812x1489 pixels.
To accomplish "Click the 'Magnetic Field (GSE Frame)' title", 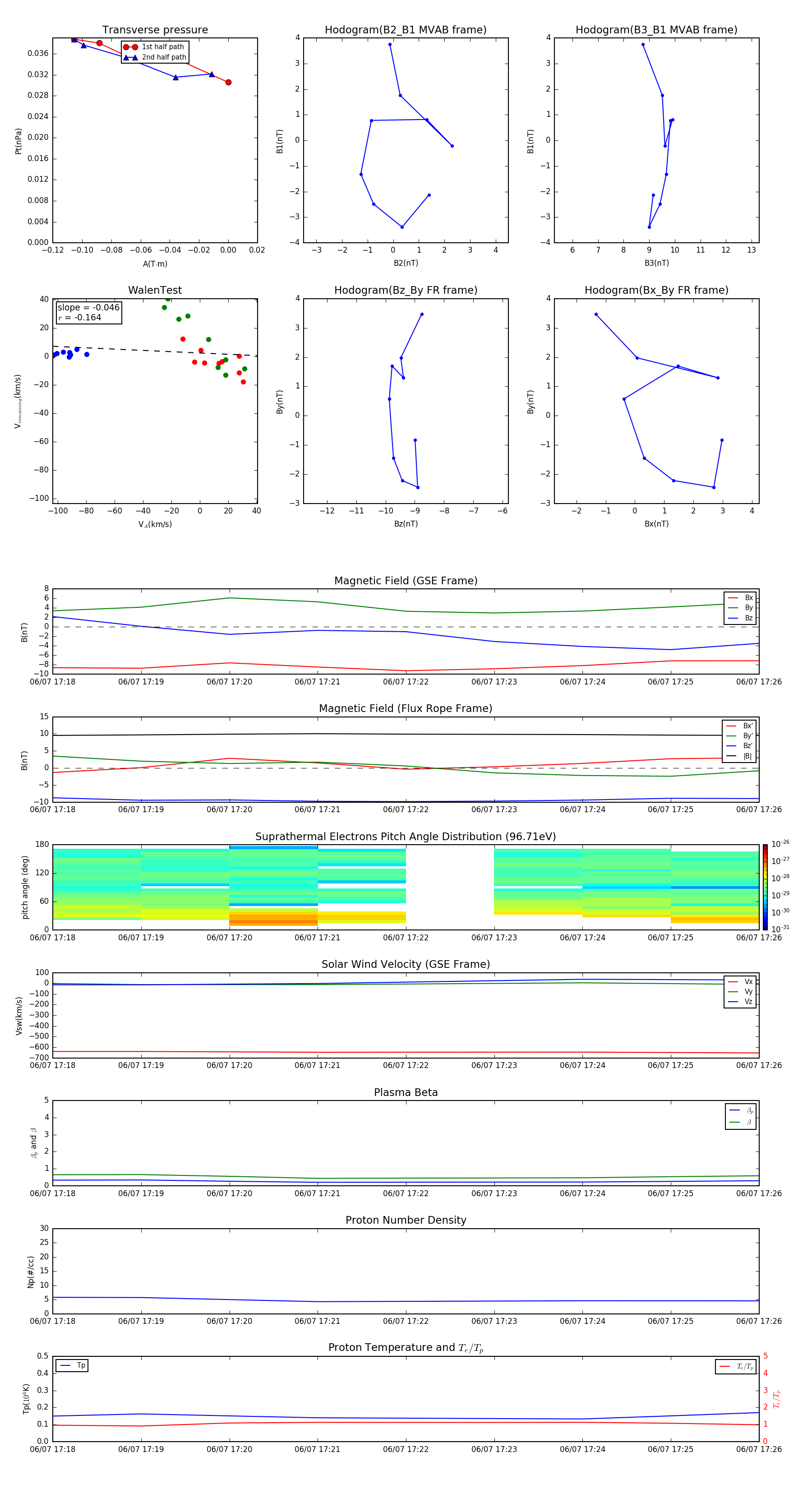I will coord(406,581).
